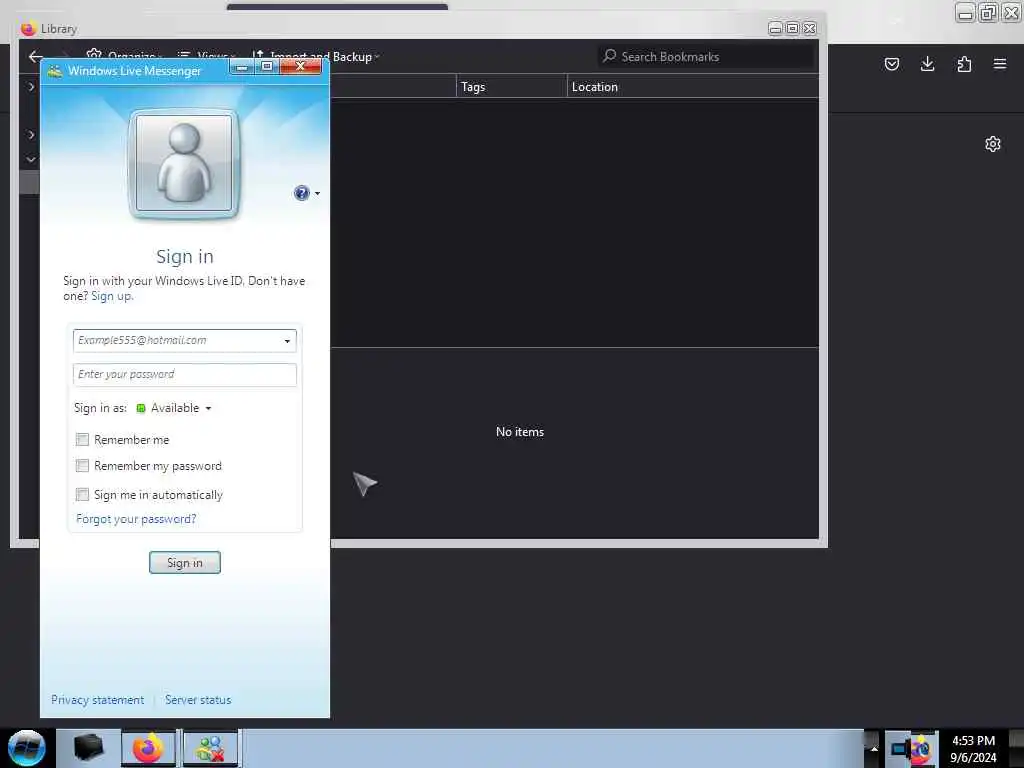This screenshot has height=768, width=1024.
Task: Collapse the expanded Library sidebar chevron
Action: coord(31,159)
